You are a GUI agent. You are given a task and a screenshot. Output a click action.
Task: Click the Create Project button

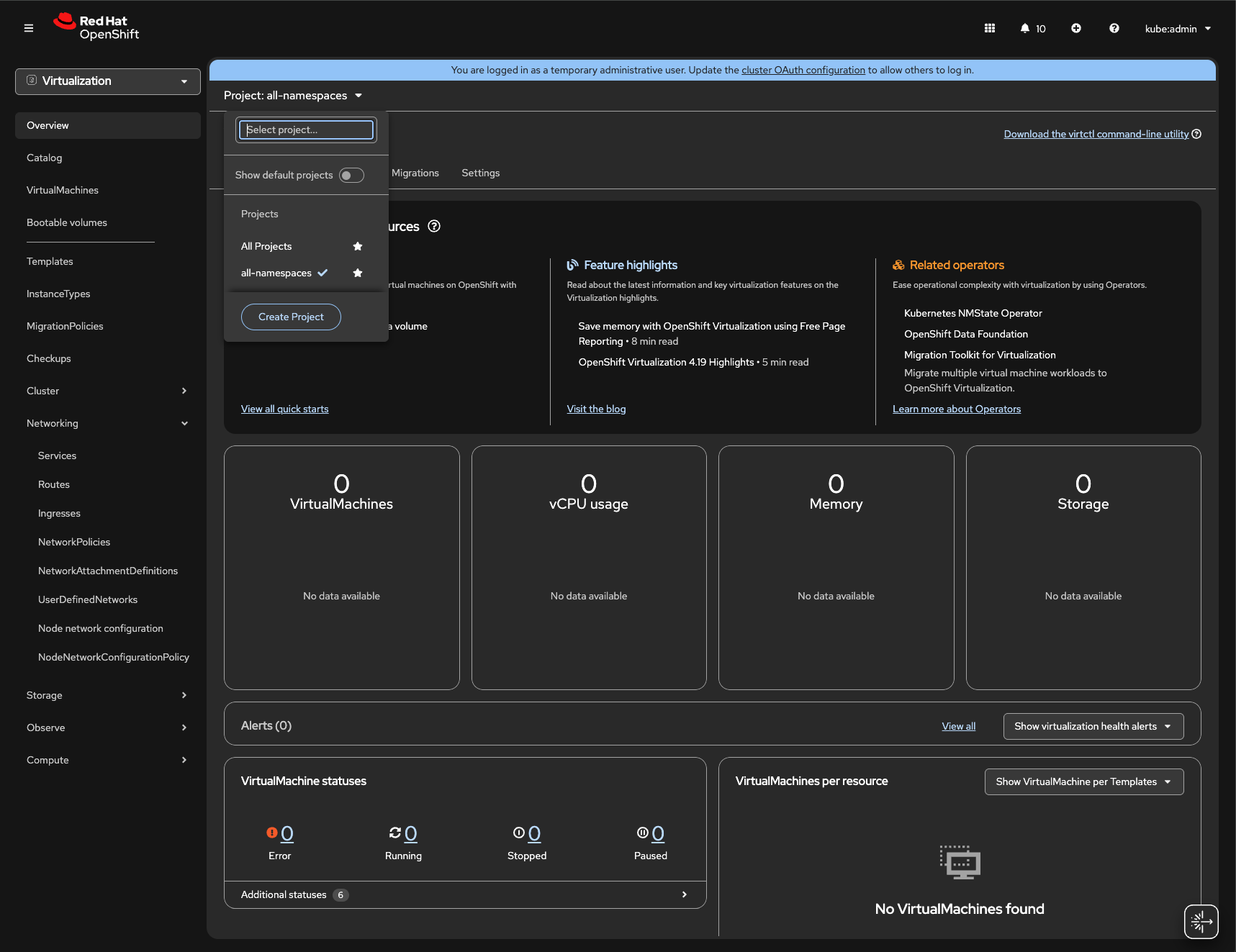point(291,317)
